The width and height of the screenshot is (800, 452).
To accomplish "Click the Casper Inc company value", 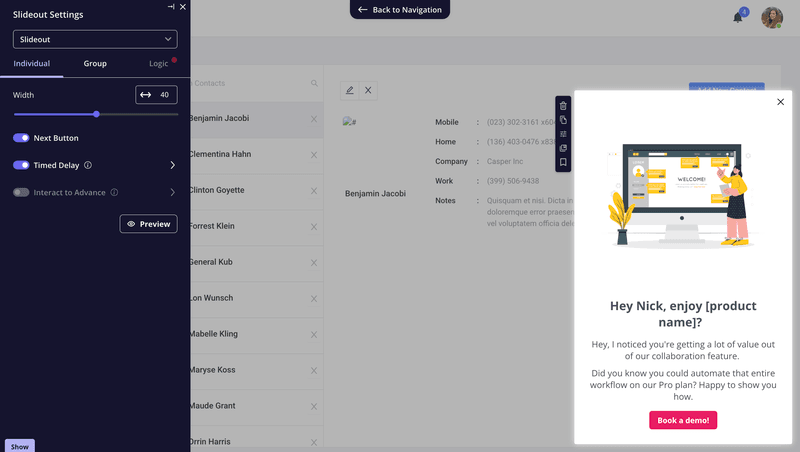I will (505, 161).
